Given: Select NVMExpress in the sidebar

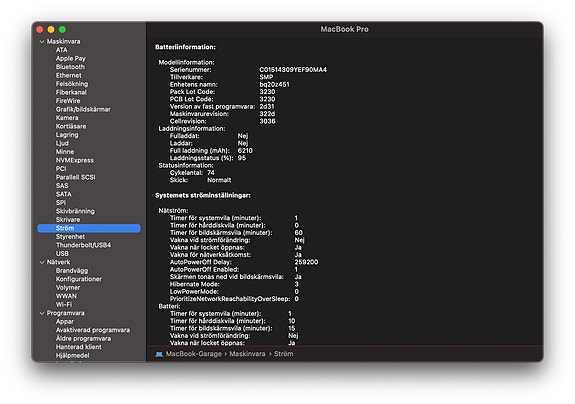Looking at the screenshot, I should tap(74, 160).
